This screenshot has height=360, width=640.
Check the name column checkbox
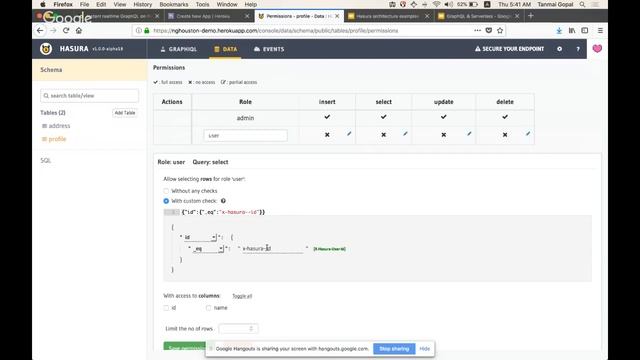pyautogui.click(x=209, y=308)
